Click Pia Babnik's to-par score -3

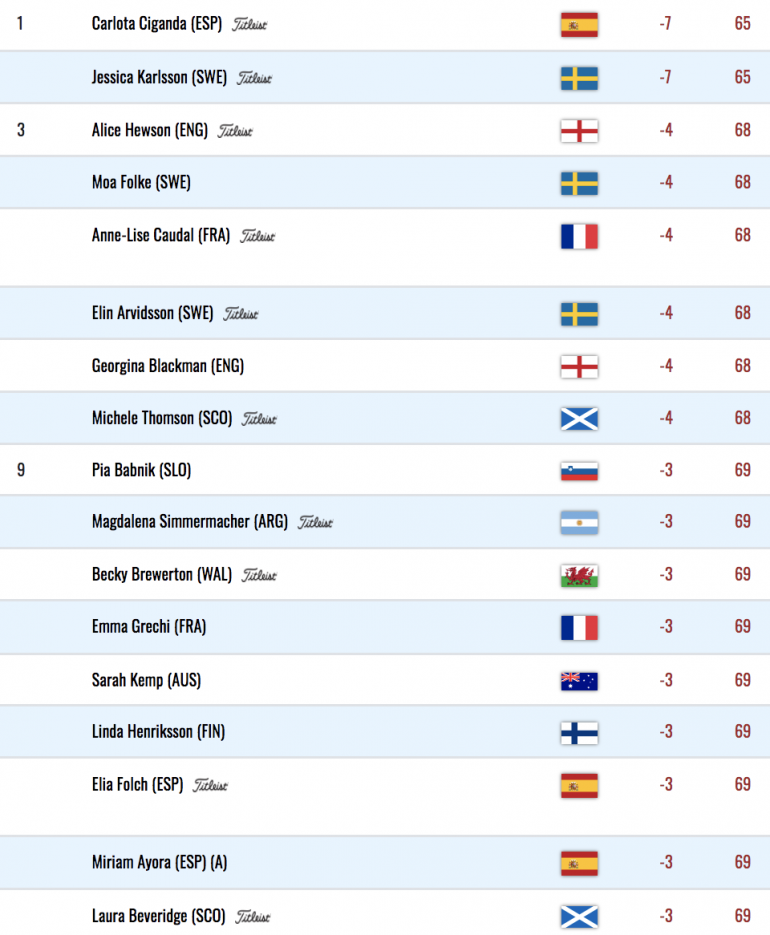coord(666,470)
